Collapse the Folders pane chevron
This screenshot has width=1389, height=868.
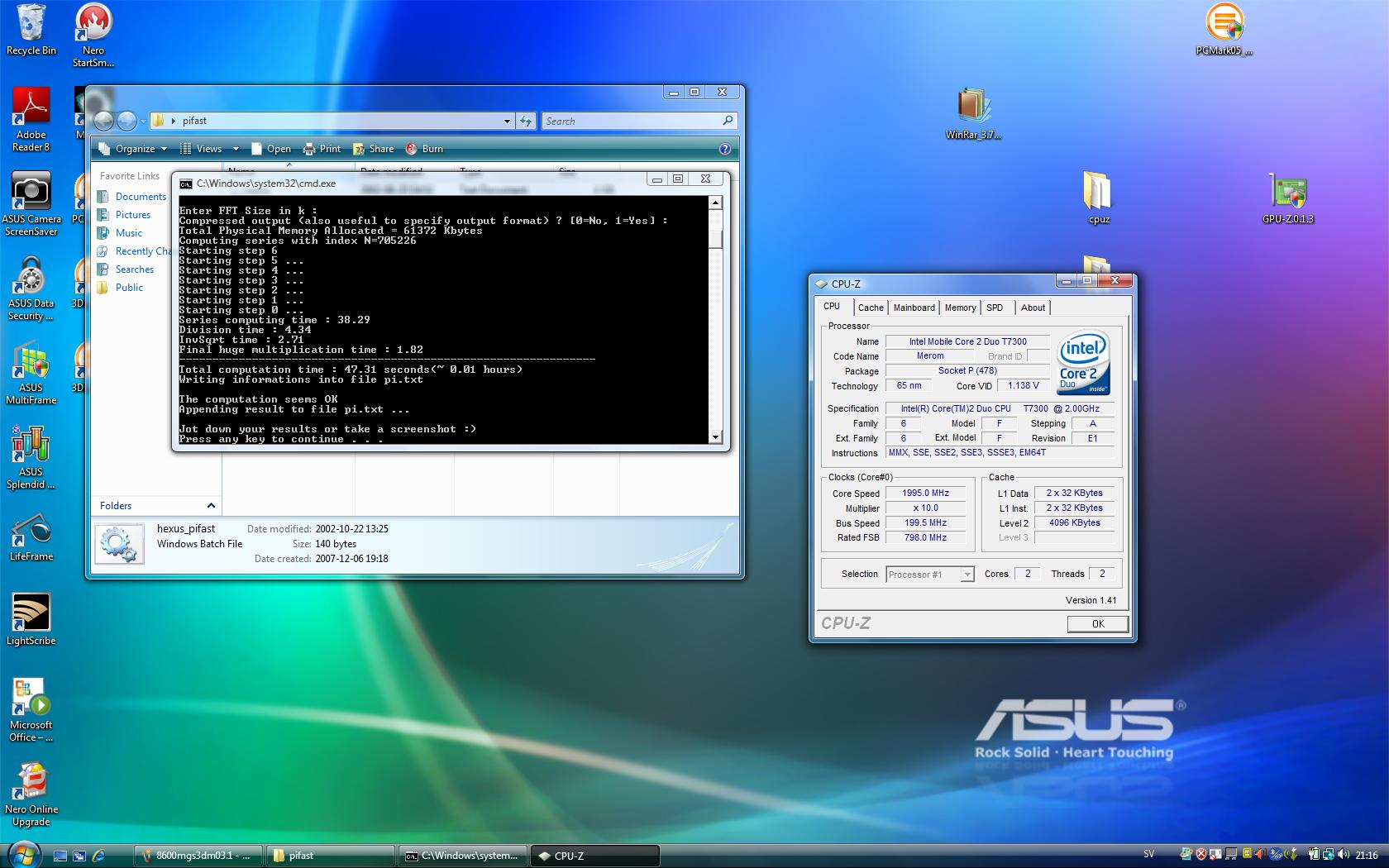click(211, 506)
